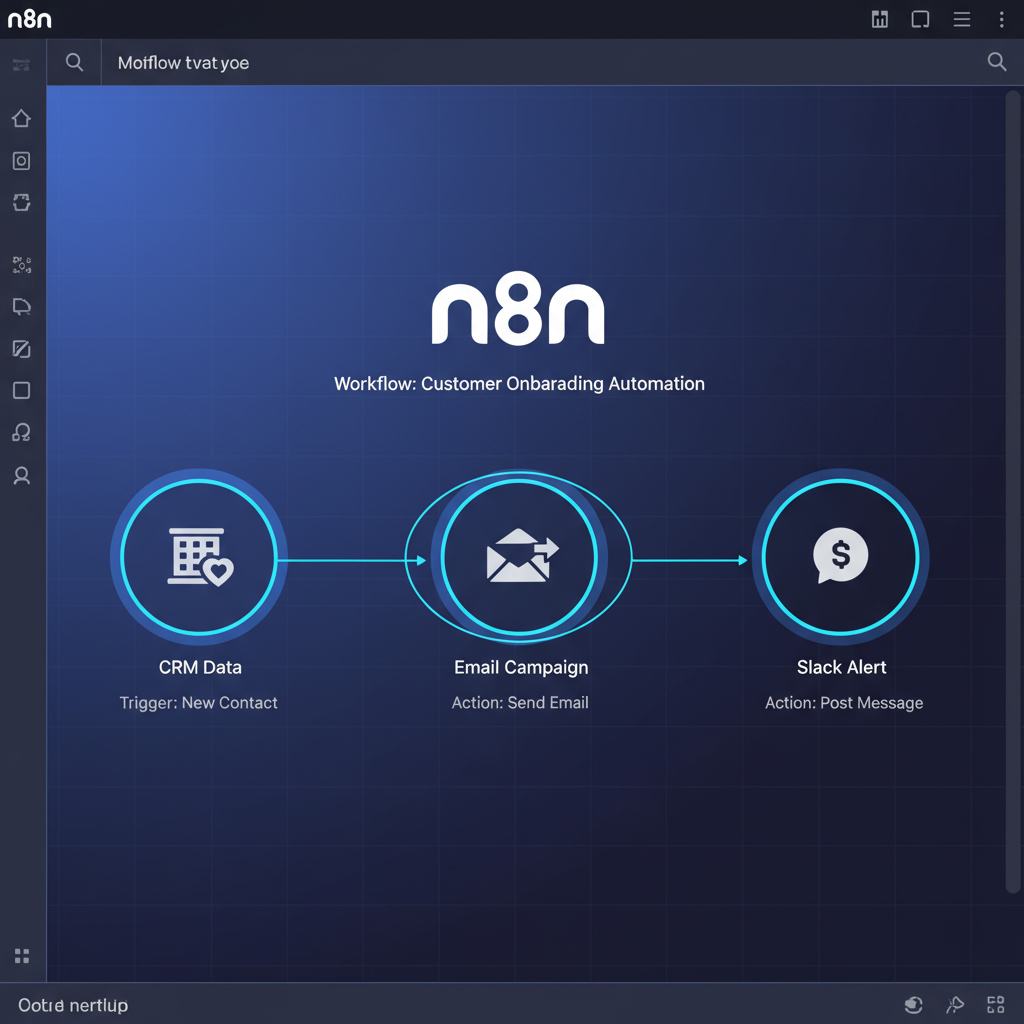Open the workflow executions panel icon in sidebar
Viewport: 1024px width, 1024px height.
[x=21, y=160]
